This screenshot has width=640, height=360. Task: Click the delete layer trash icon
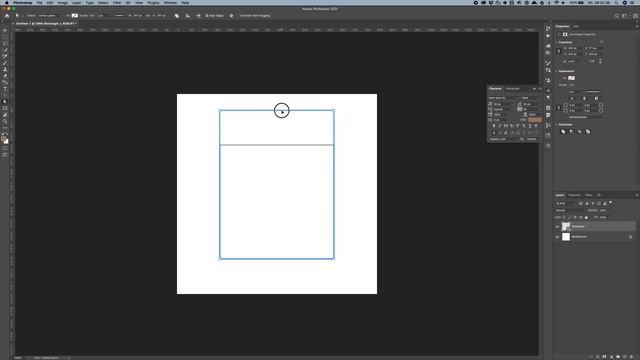(631, 357)
